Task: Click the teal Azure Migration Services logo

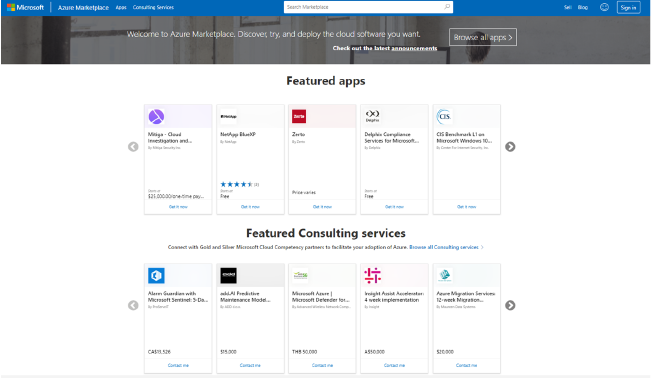Action: (445, 275)
